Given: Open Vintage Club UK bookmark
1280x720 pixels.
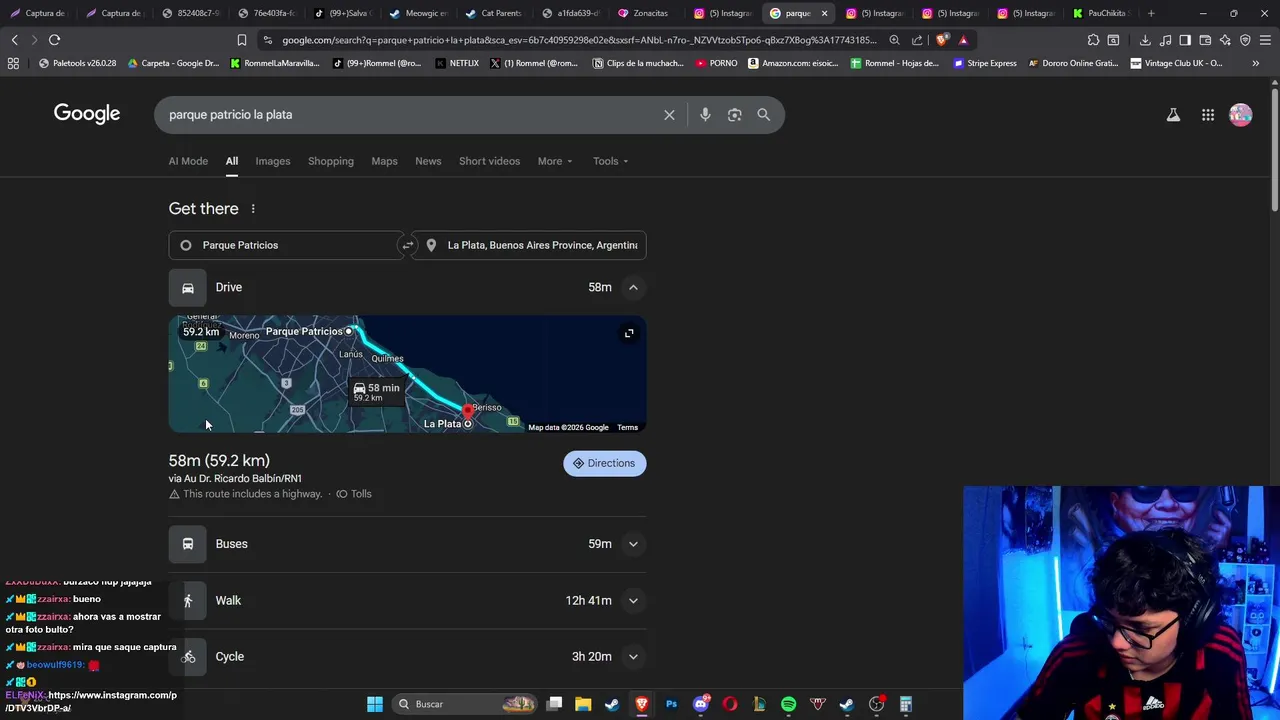Looking at the screenshot, I should (x=1176, y=63).
